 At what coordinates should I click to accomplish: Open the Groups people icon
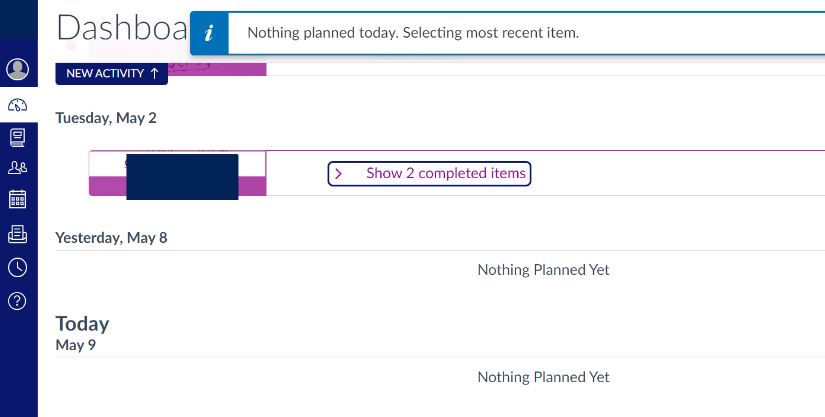click(x=17, y=168)
